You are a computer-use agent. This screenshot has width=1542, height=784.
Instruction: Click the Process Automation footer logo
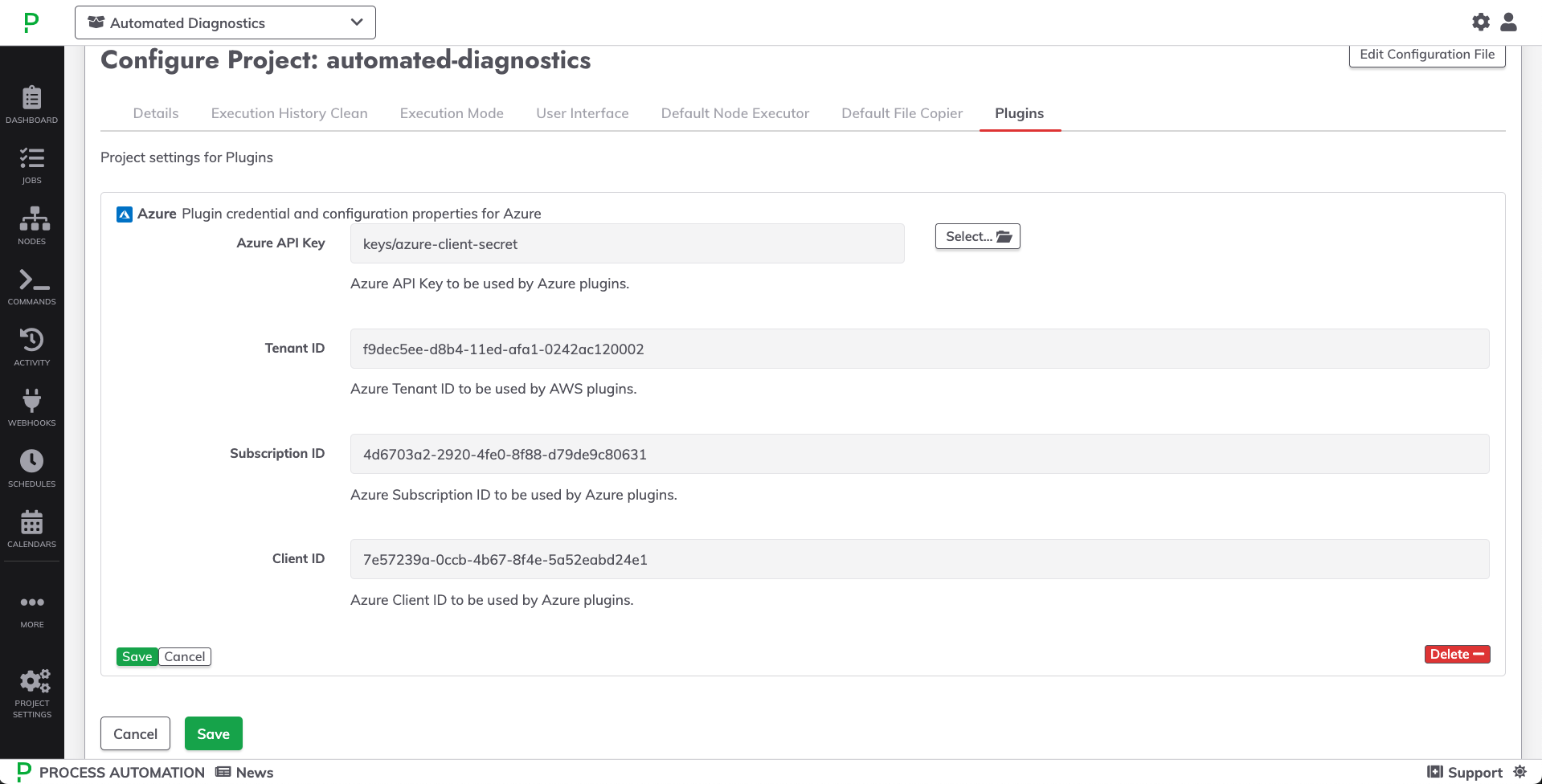tap(25, 772)
